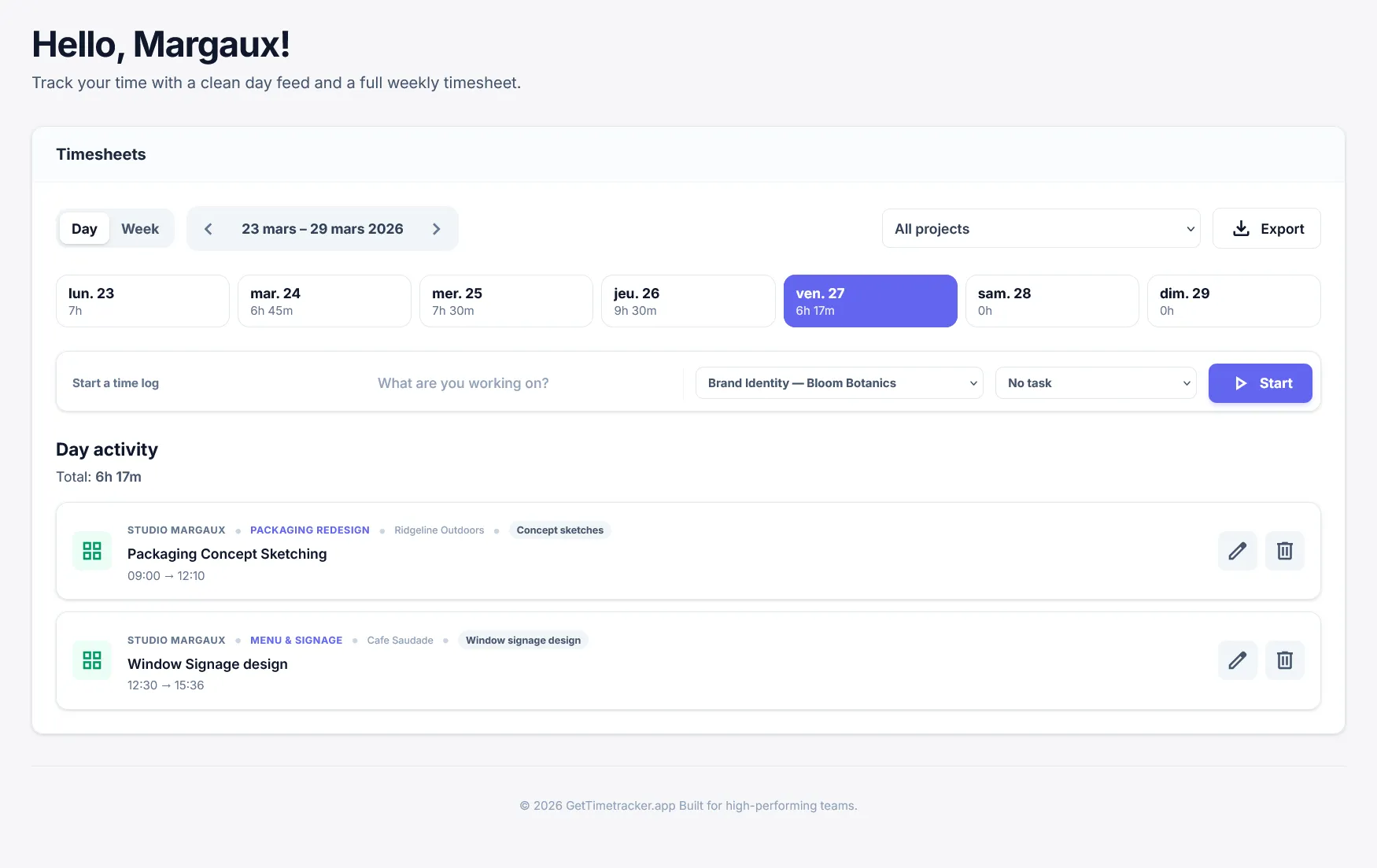1377x868 pixels.
Task: Edit the Packaging Concept Sketching entry
Action: [1237, 551]
